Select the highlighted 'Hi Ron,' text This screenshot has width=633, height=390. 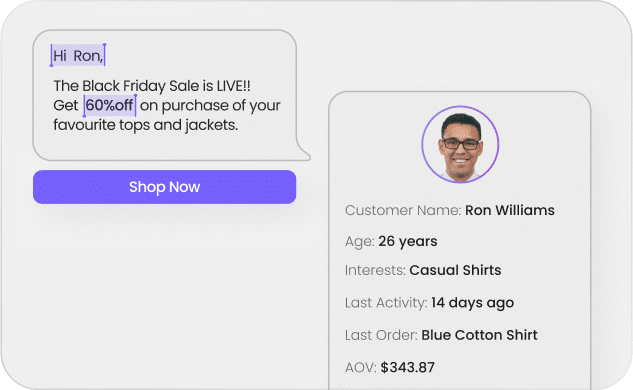78,55
